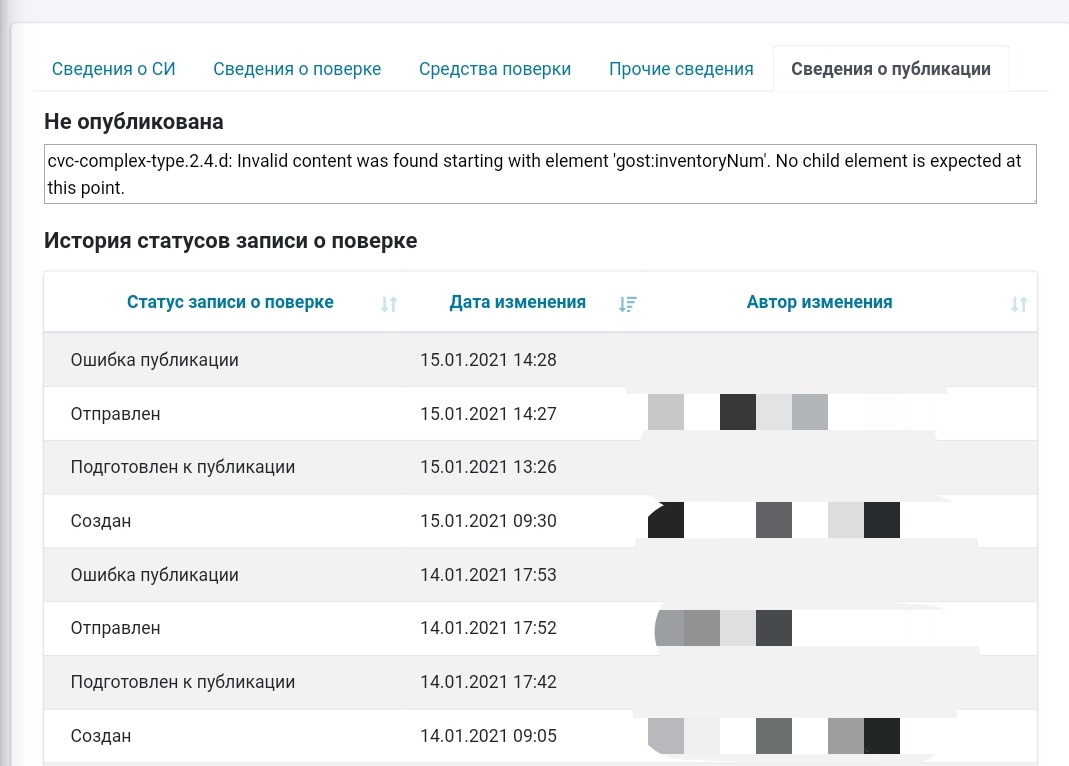This screenshot has width=1069, height=766.
Task: Click the Ошибка публикации row dated 14.01.2021 17:53
Action: click(155, 575)
